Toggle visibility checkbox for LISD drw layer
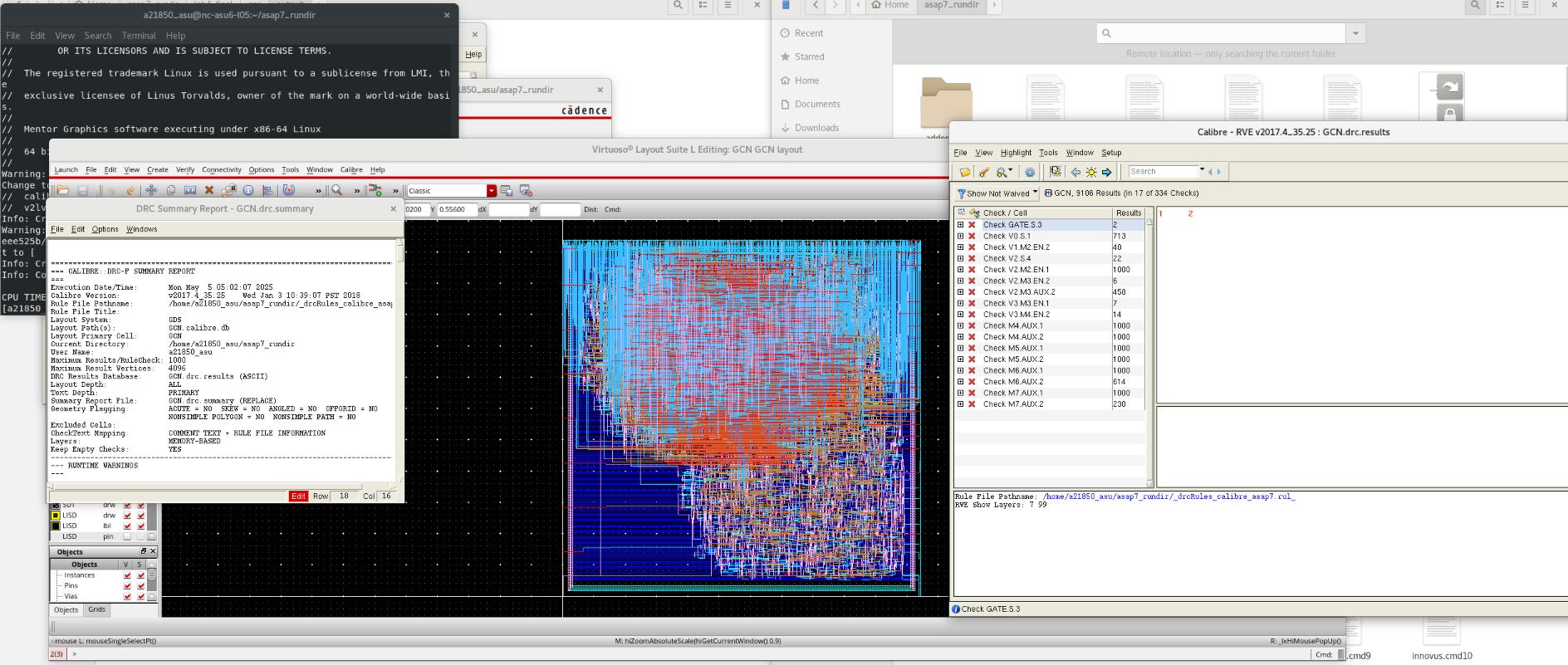 [x=127, y=516]
